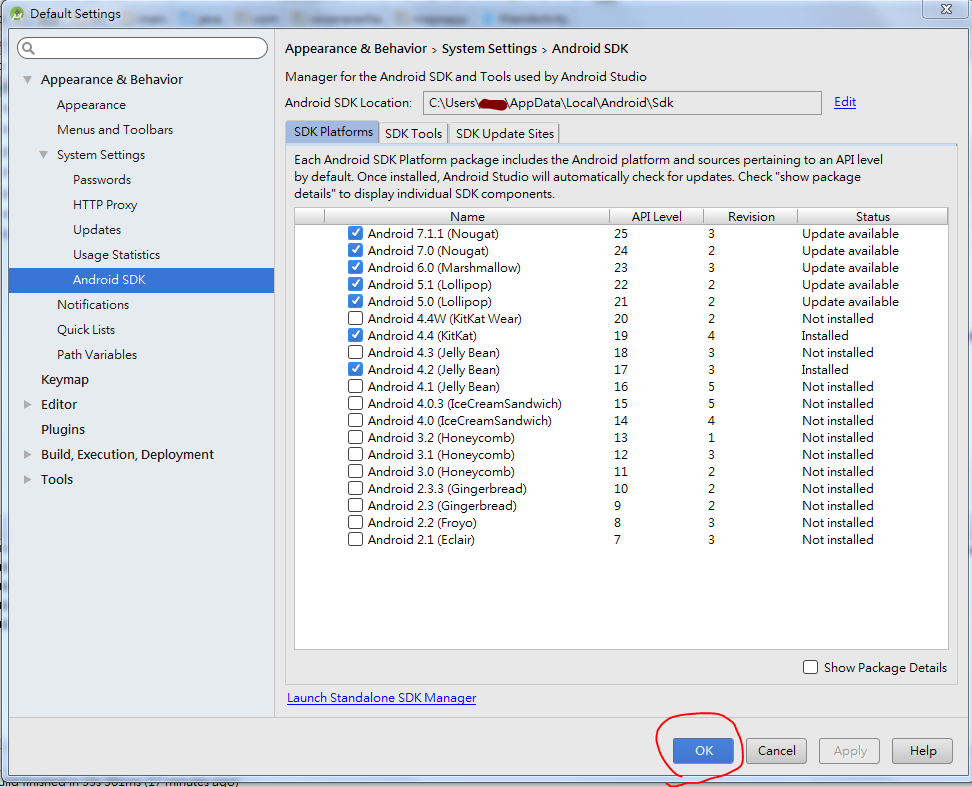Viewport: 972px width, 787px height.
Task: Uncheck Android 7.1.1 (Nougat) checkbox
Action: [355, 233]
